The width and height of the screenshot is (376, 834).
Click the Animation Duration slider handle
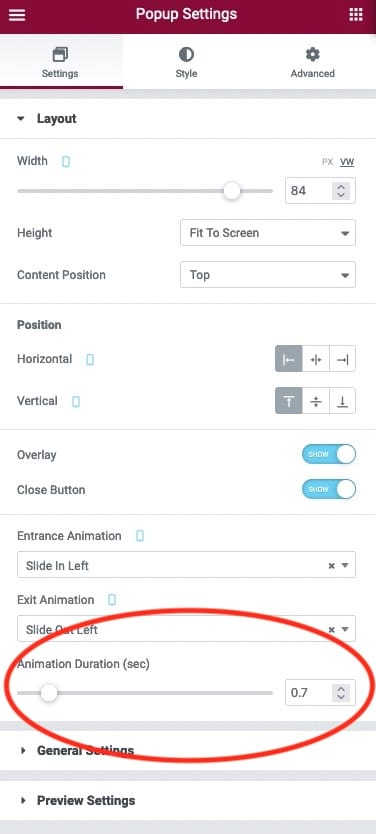coord(49,693)
